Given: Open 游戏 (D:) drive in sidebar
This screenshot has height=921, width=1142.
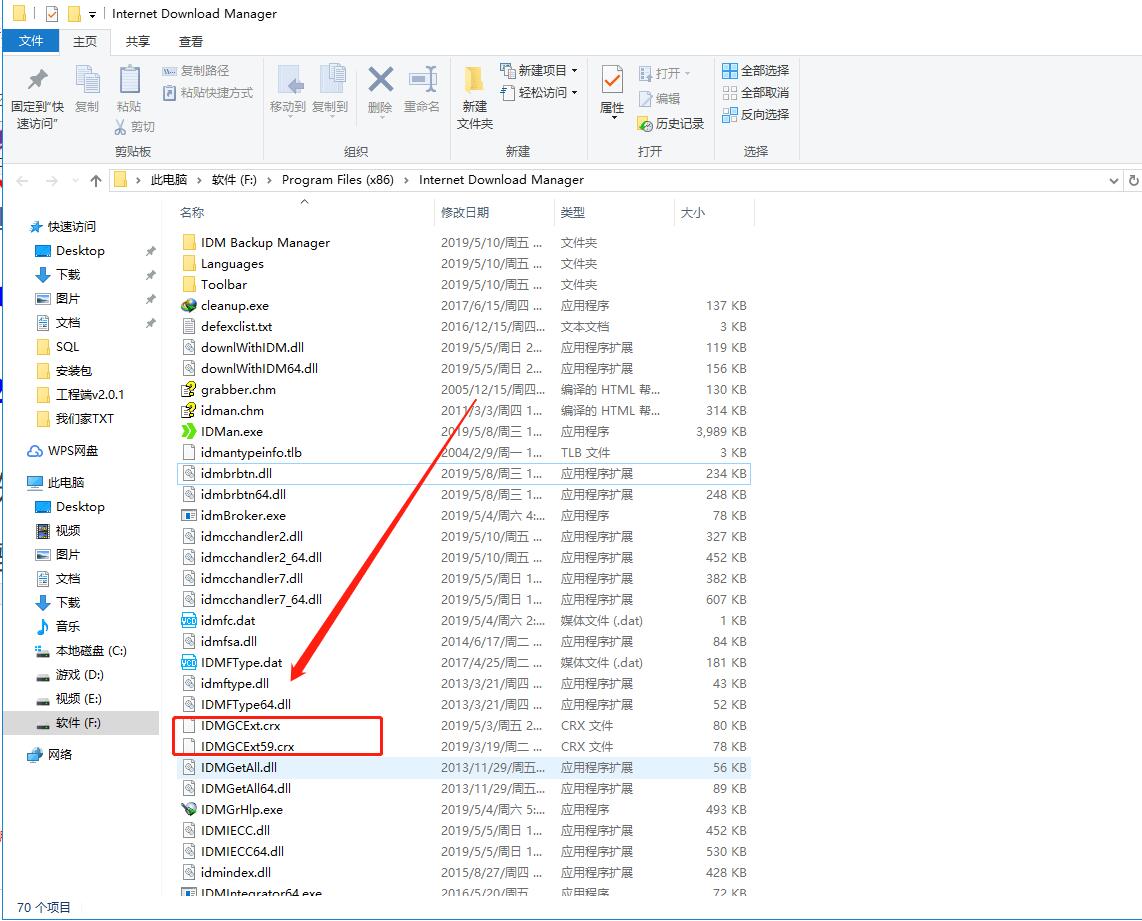Looking at the screenshot, I should (79, 675).
